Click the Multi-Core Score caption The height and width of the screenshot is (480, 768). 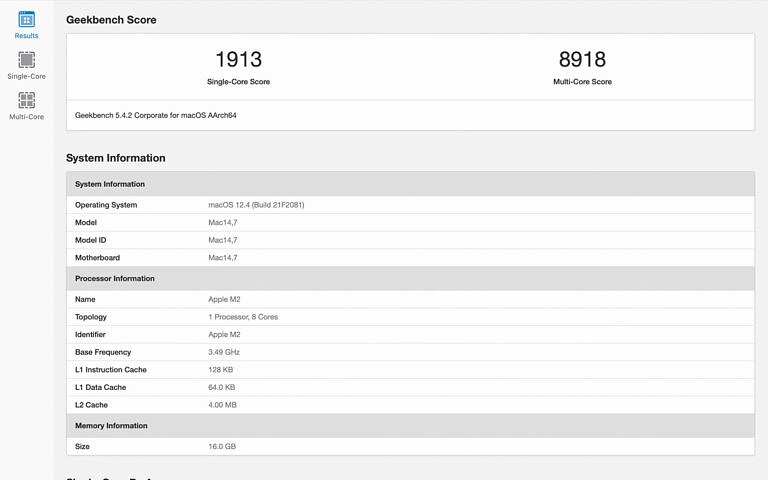pyautogui.click(x=582, y=82)
